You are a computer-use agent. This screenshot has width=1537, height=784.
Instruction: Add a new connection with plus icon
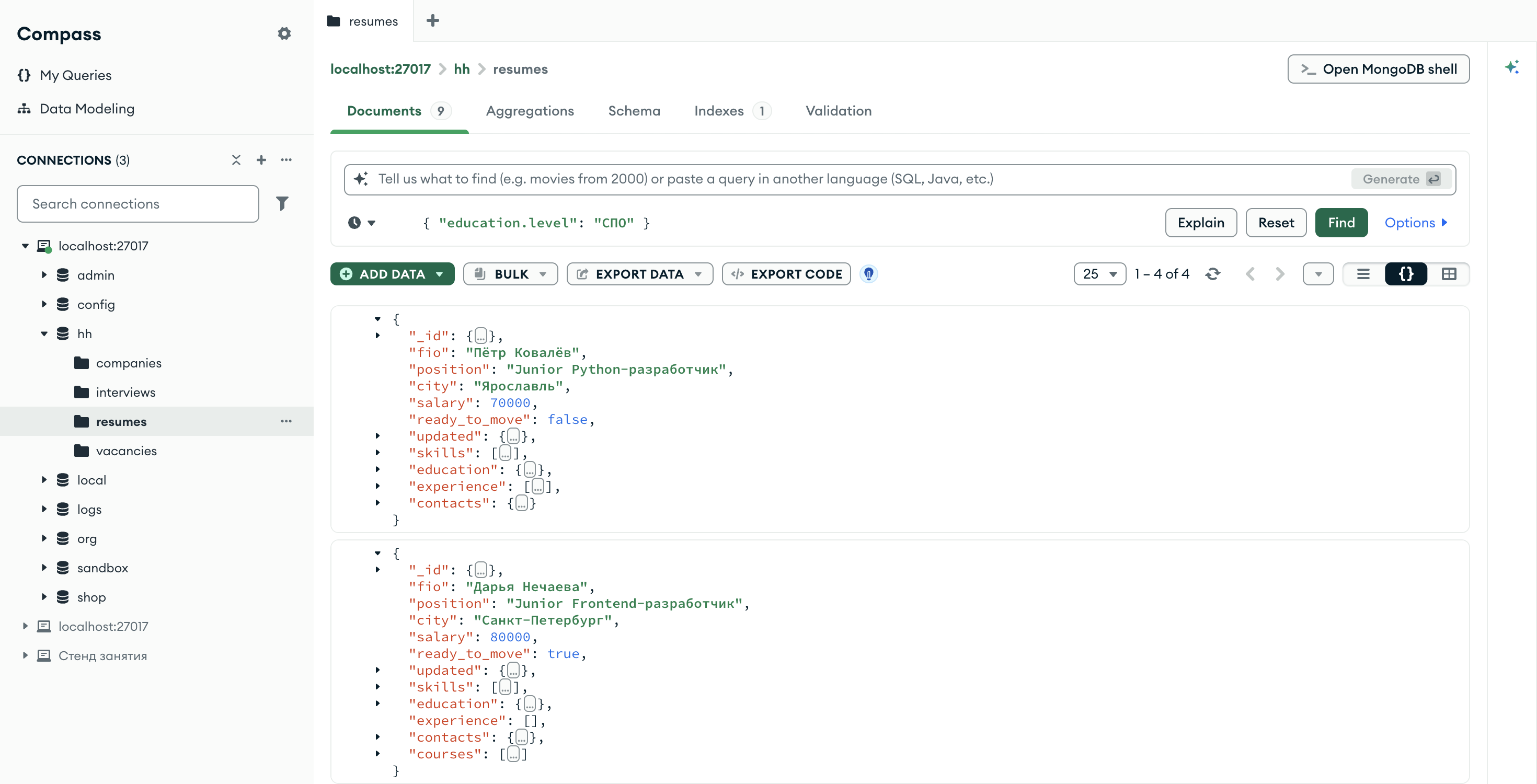[261, 159]
